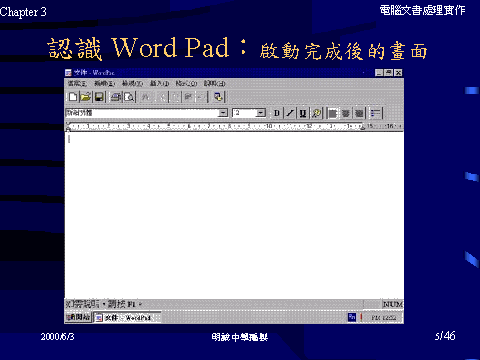Insert date and time via toolbar icon

coord(218,97)
